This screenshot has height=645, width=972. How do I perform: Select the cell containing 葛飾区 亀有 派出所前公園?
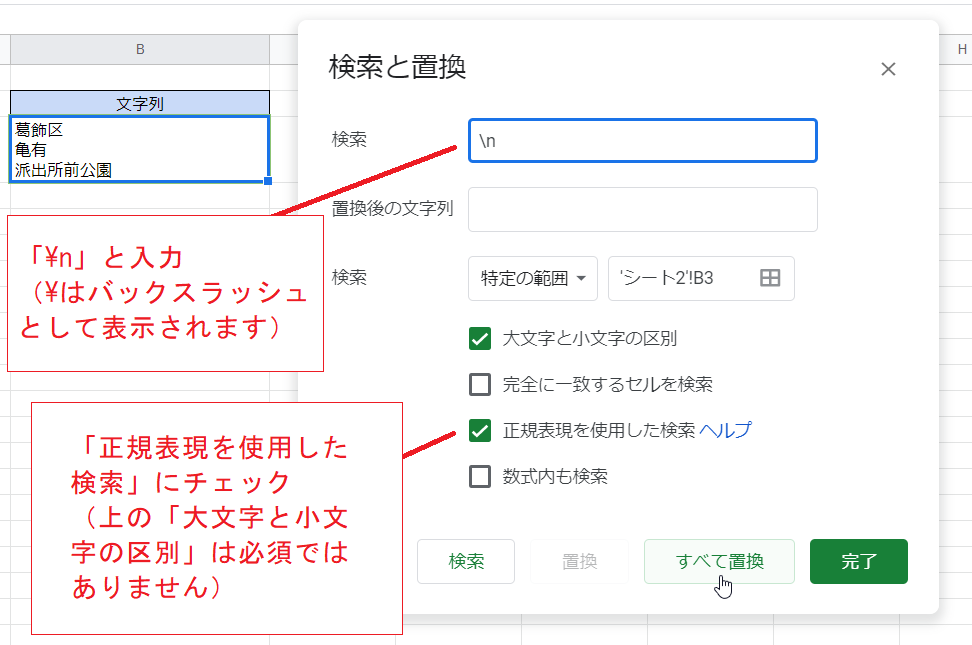(x=140, y=149)
